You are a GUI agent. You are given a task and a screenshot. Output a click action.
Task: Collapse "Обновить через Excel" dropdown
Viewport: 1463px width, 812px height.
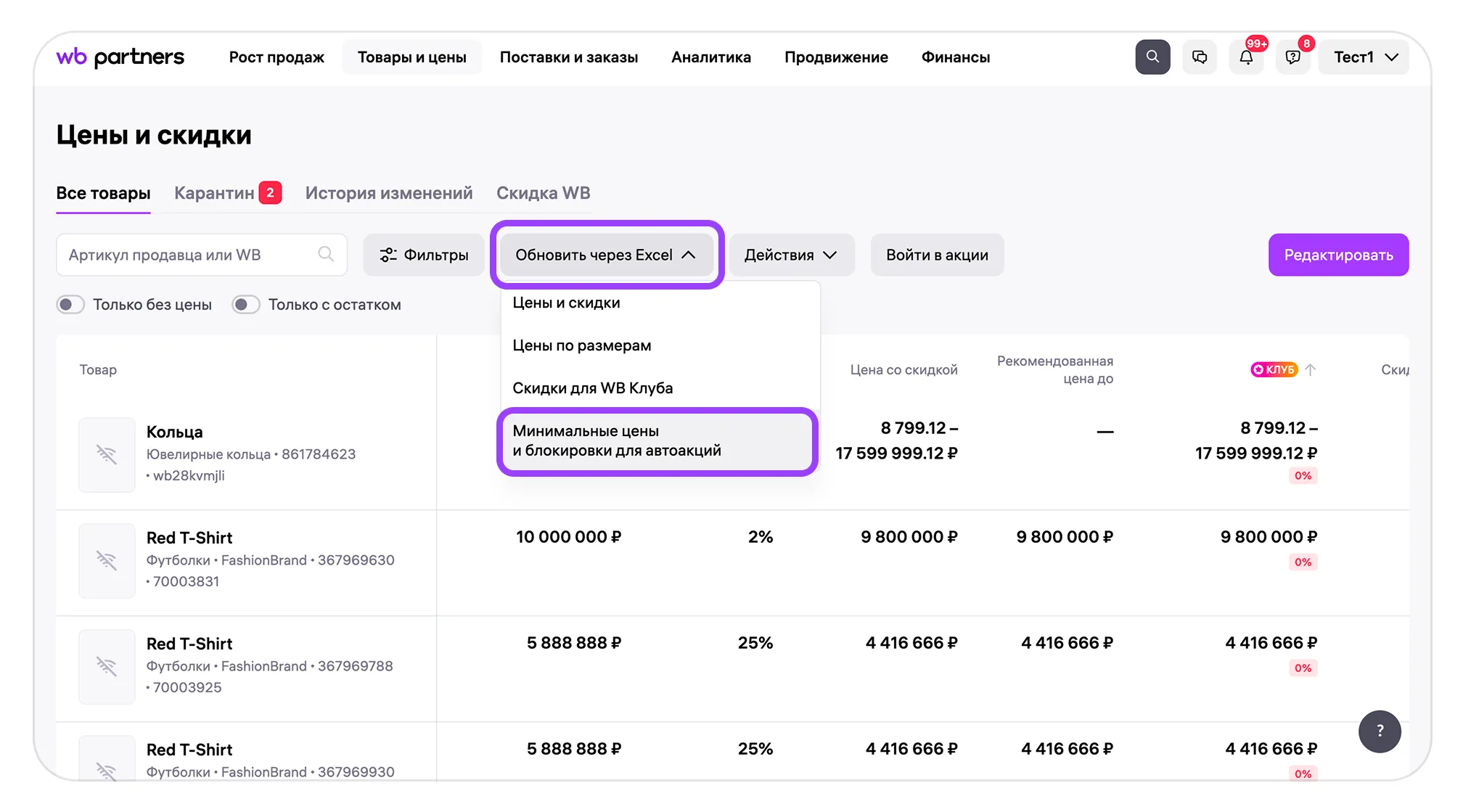[x=606, y=255]
